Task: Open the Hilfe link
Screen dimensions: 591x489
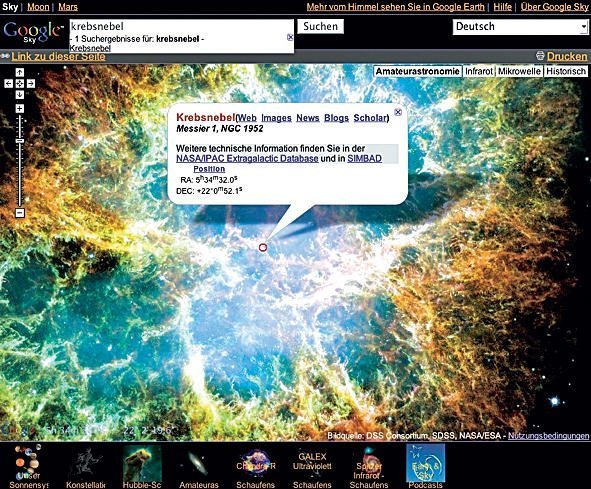Action: (x=502, y=7)
